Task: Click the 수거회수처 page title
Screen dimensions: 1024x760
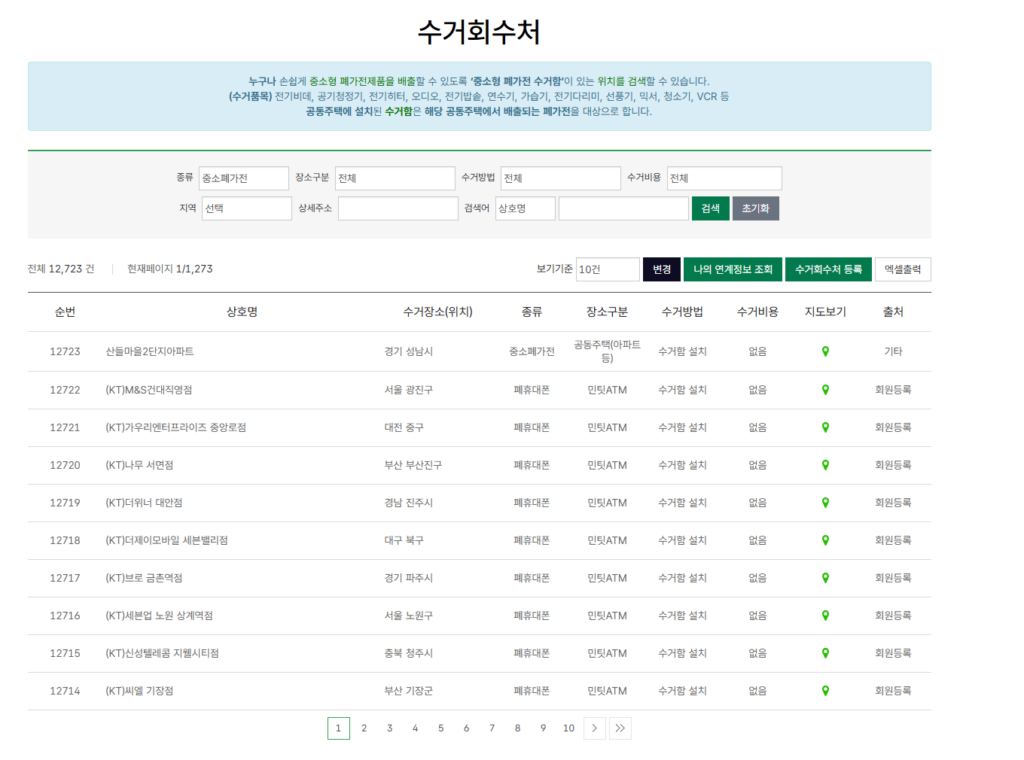Action: coord(479,32)
